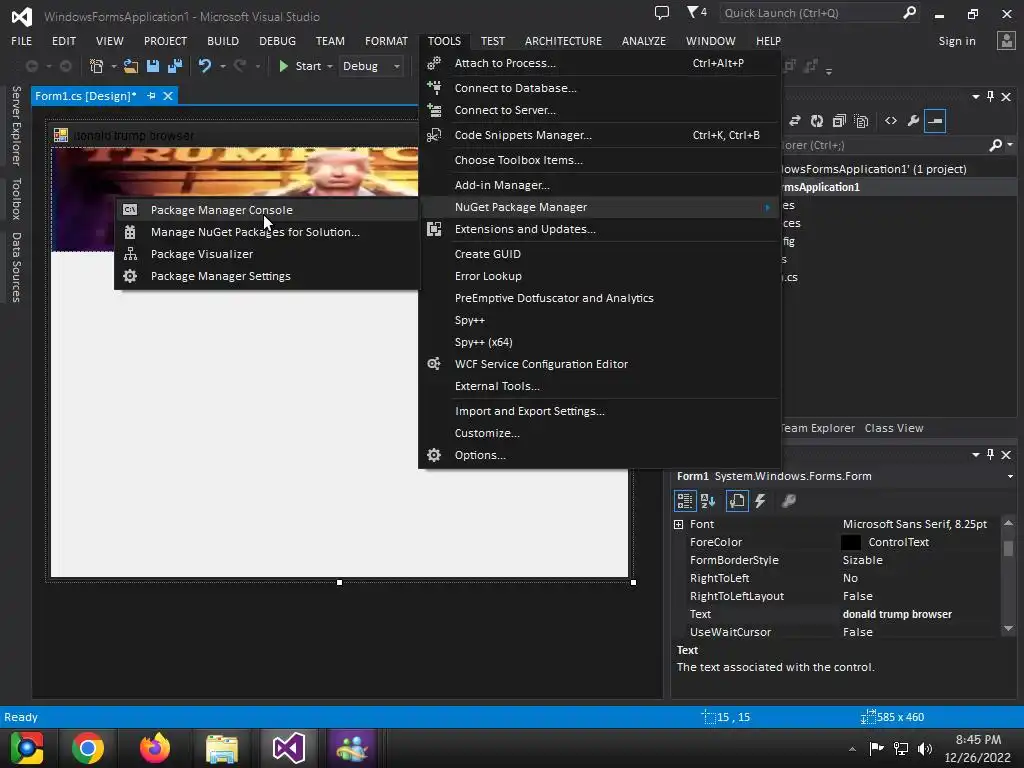
Task: Click the network tray icon
Action: (x=901, y=749)
